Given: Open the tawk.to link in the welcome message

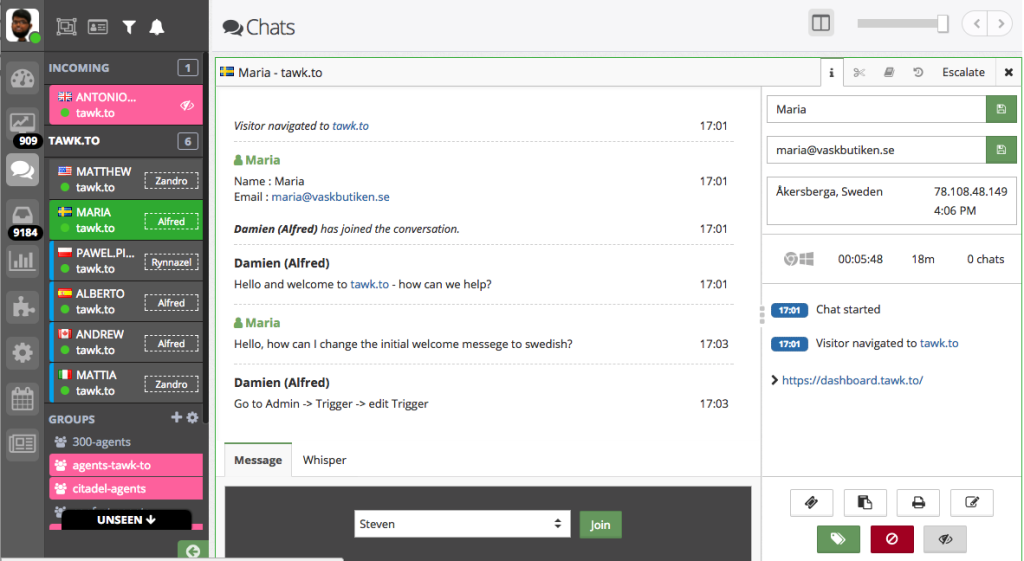Looking at the screenshot, I should click(x=370, y=284).
